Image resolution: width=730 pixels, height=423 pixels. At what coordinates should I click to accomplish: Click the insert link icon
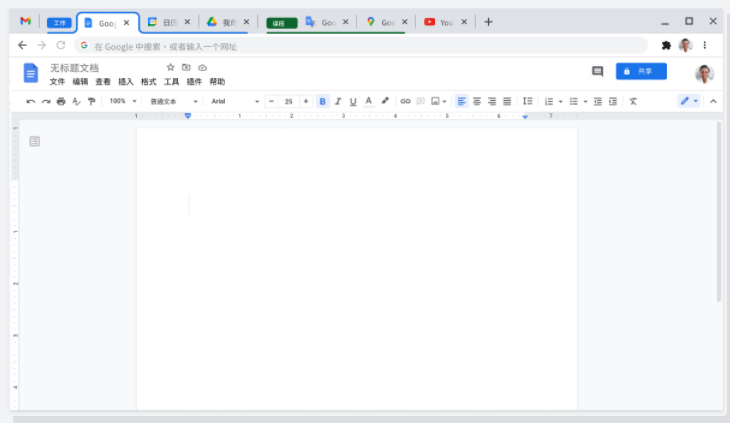[405, 101]
